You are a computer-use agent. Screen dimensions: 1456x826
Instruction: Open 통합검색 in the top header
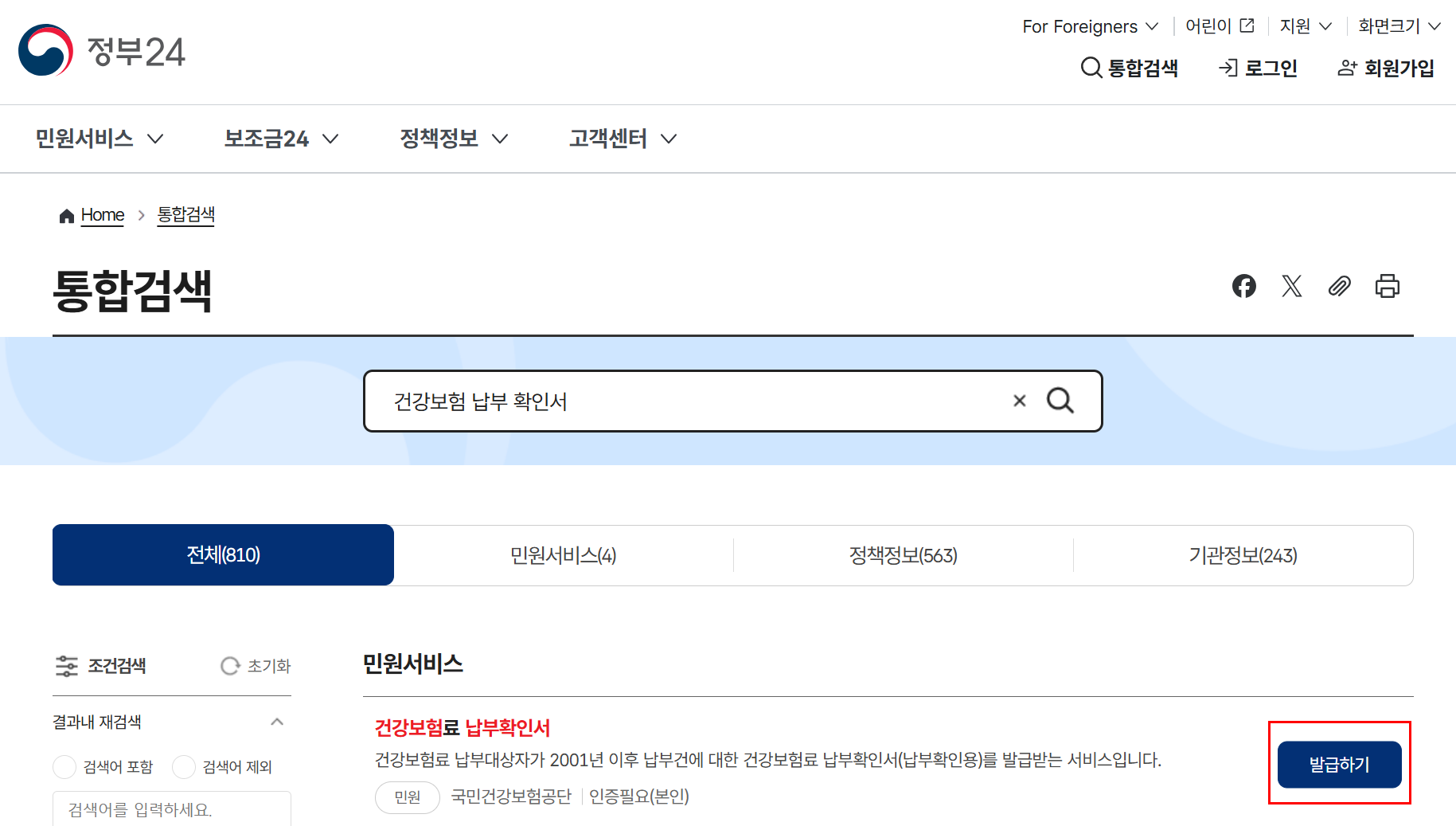coord(1129,68)
